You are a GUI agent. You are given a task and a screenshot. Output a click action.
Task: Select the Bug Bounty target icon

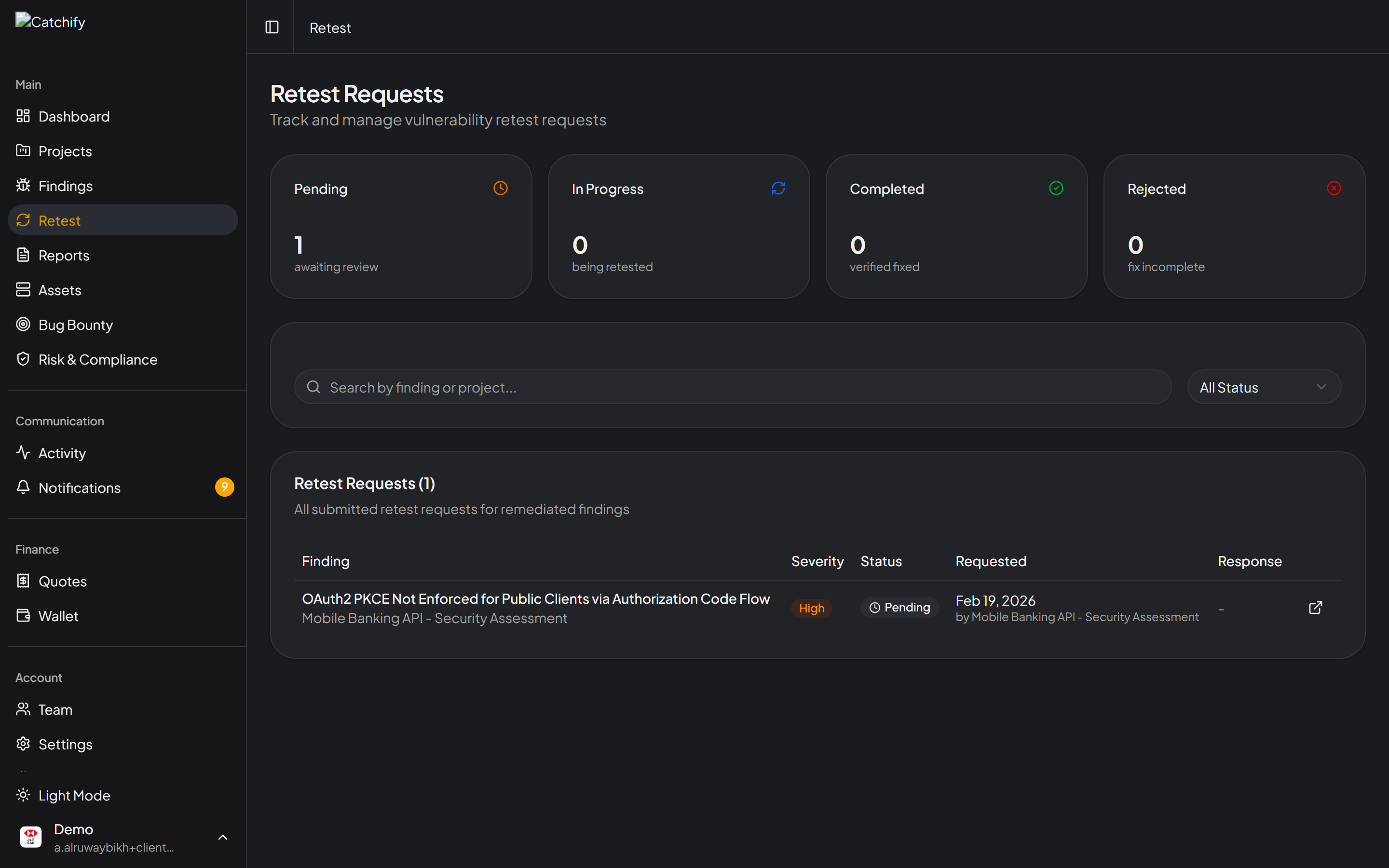point(24,324)
